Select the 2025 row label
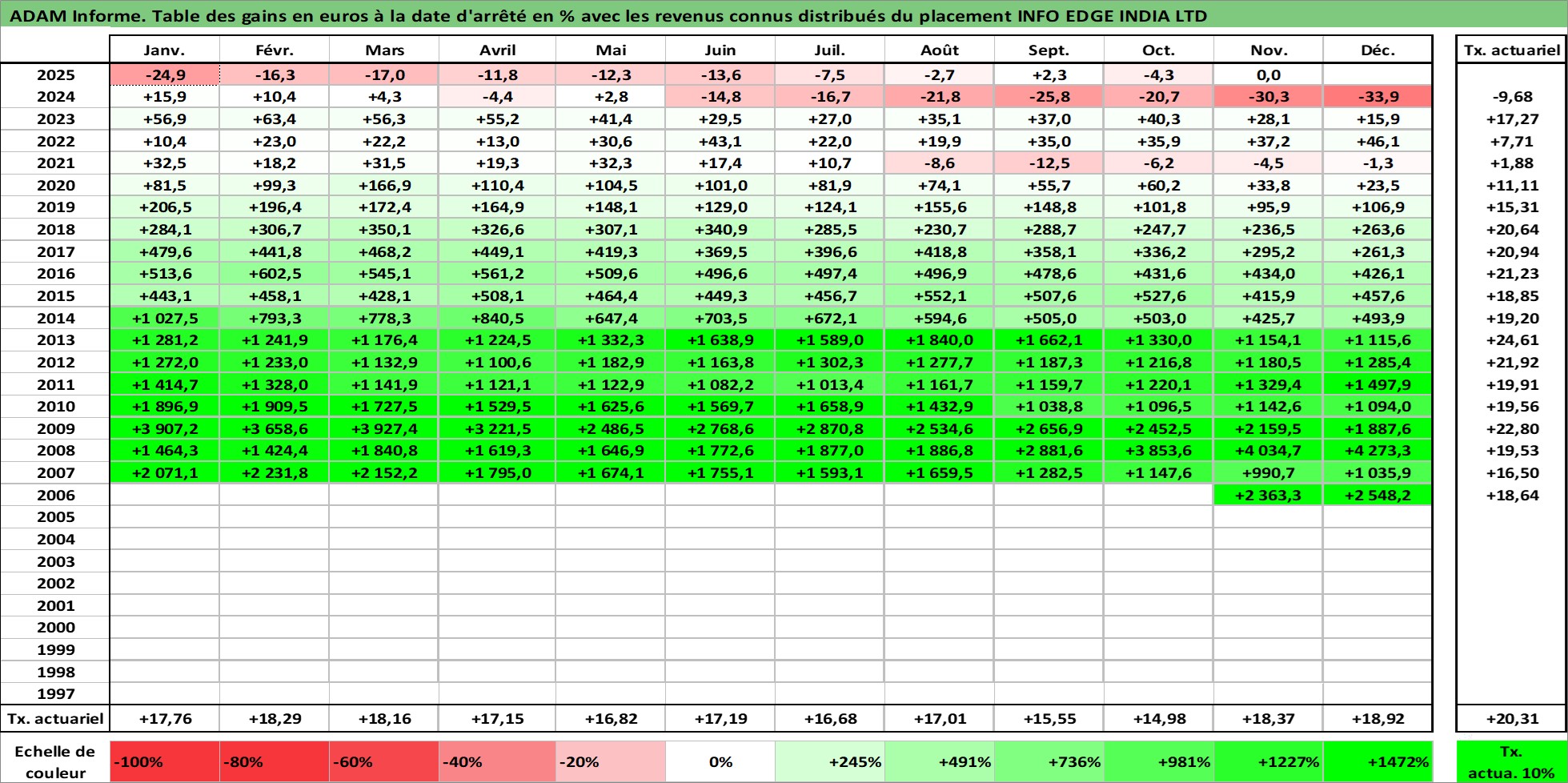The height and width of the screenshot is (783, 1568). [x=55, y=74]
